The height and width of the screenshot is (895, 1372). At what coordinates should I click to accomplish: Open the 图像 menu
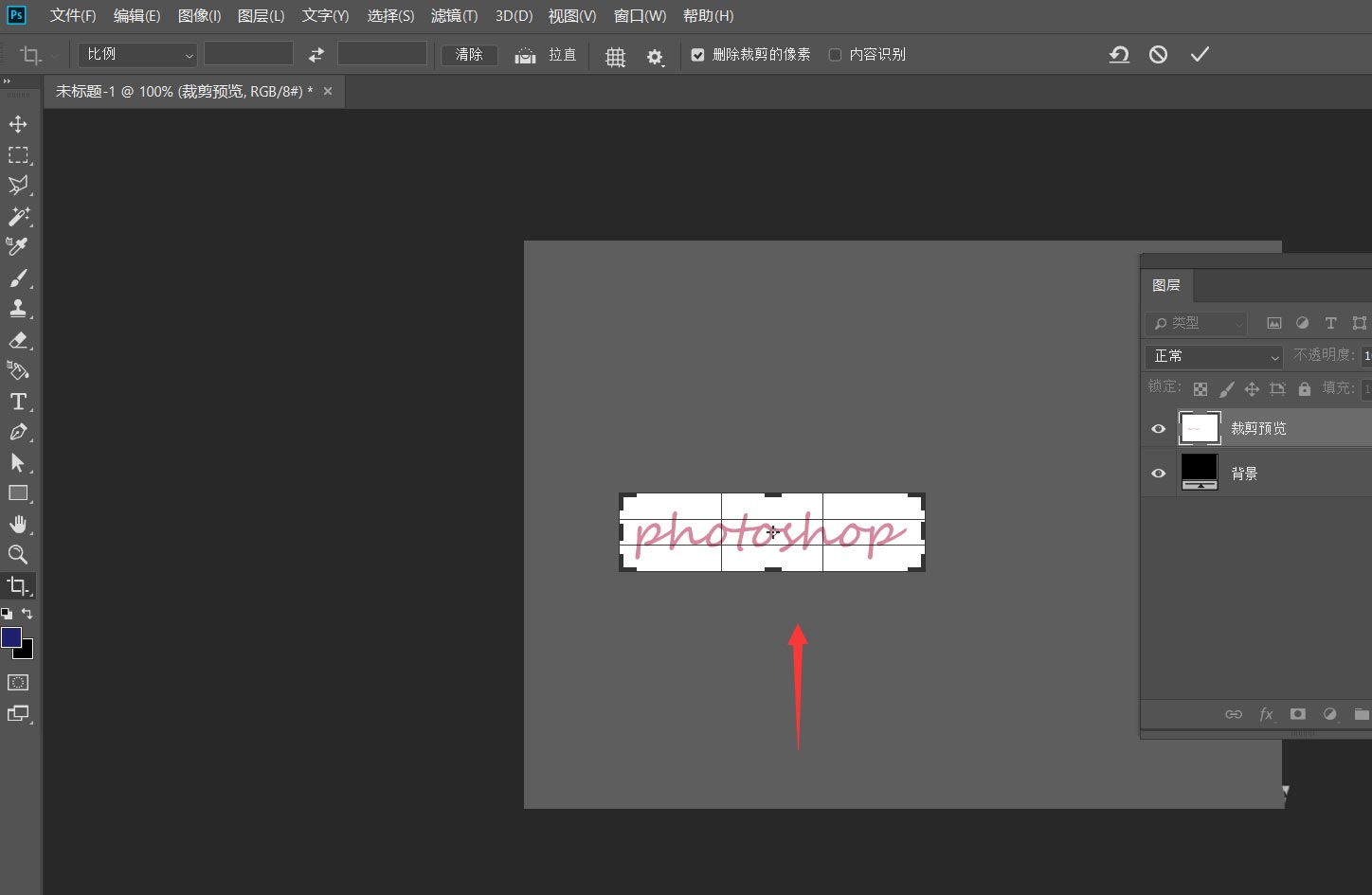tap(200, 16)
